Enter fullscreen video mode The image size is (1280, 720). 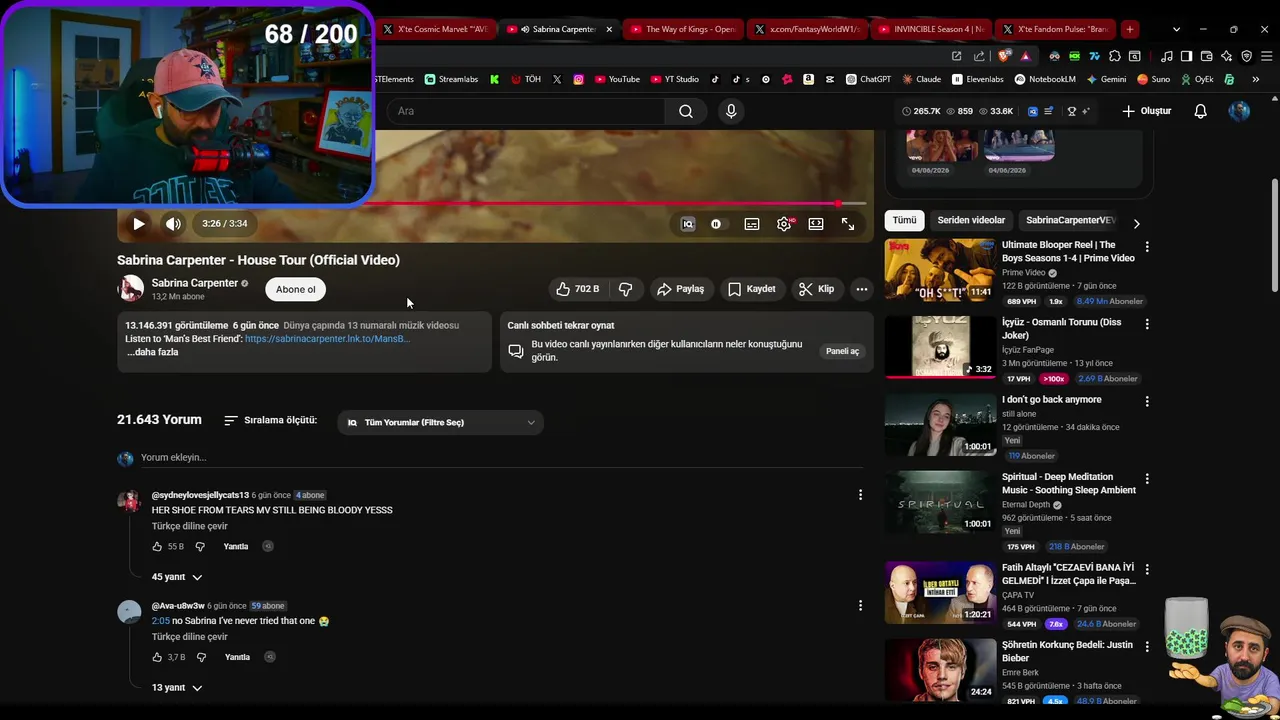848,224
